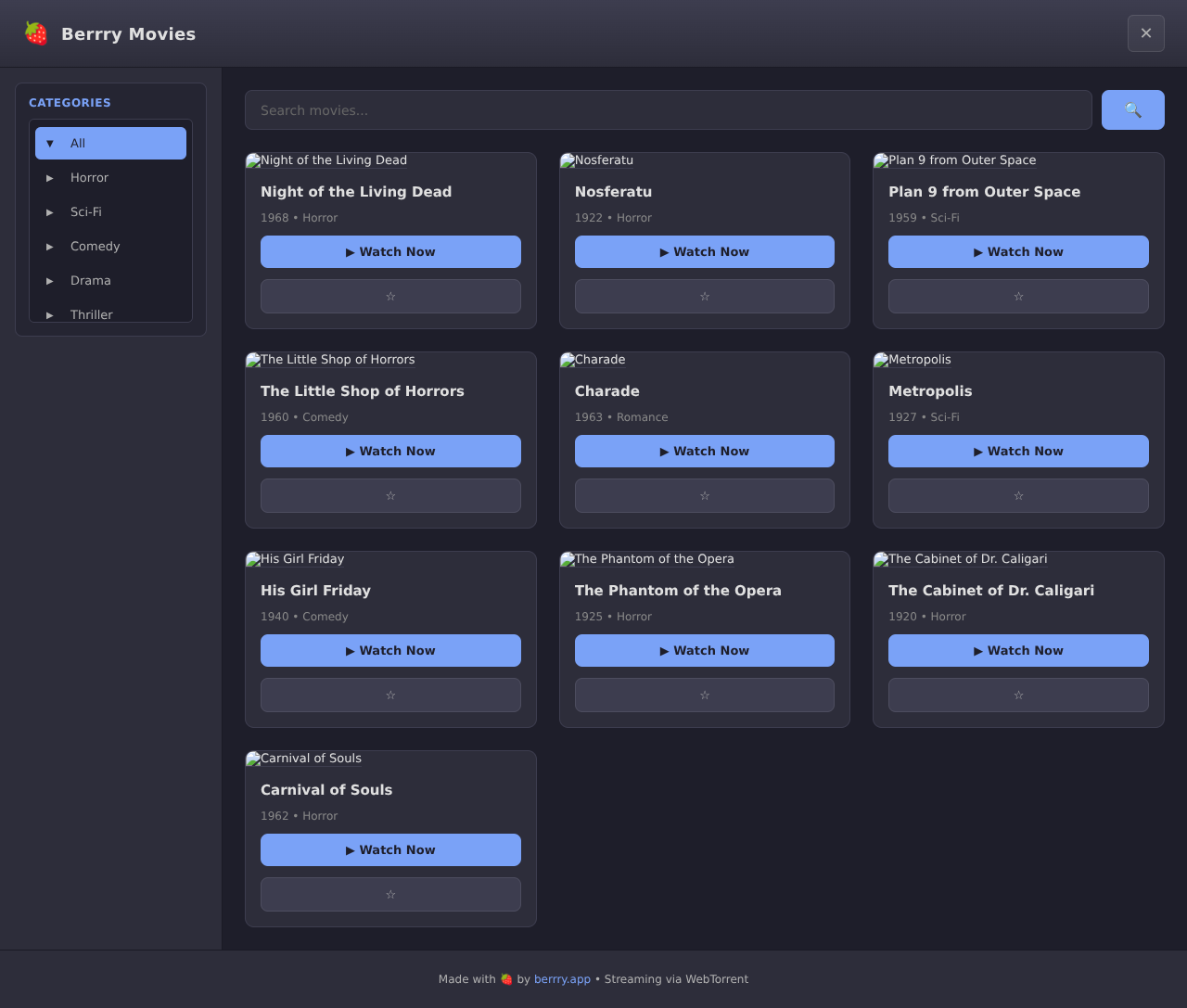Click the strawberry logo icon
This screenshot has width=1187, height=1008.
coord(36,33)
